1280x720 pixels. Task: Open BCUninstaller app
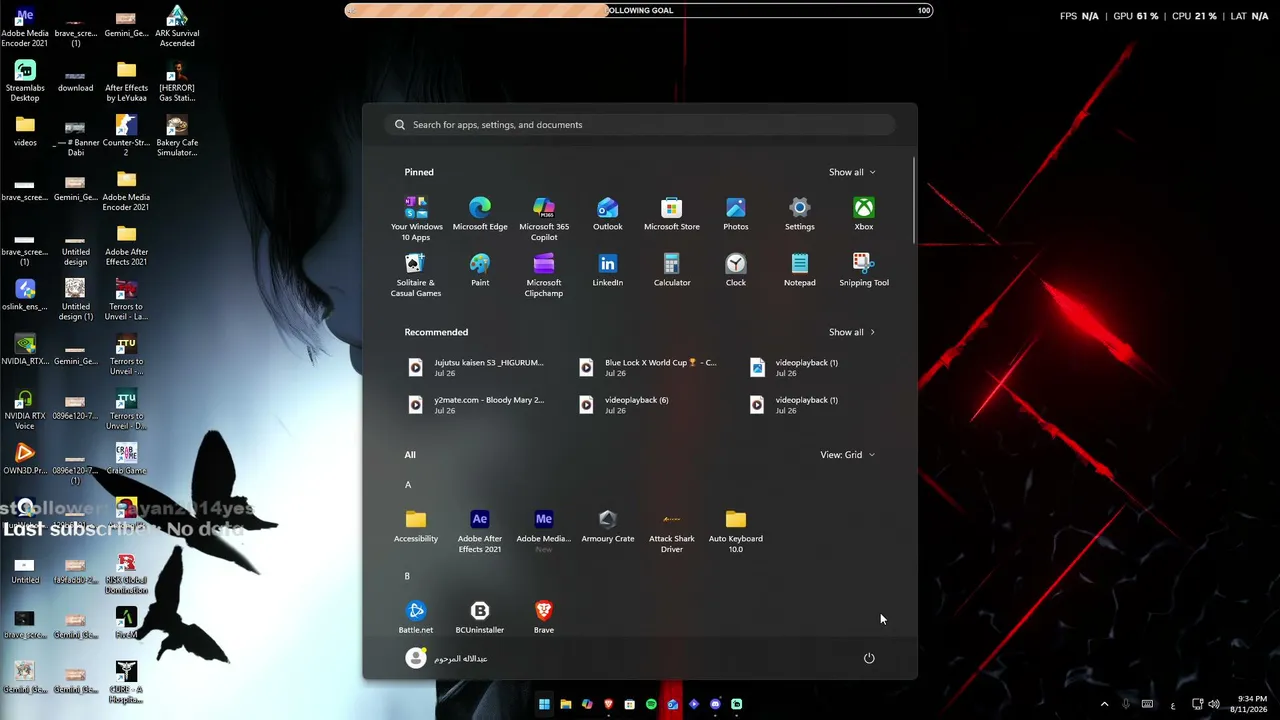[480, 617]
